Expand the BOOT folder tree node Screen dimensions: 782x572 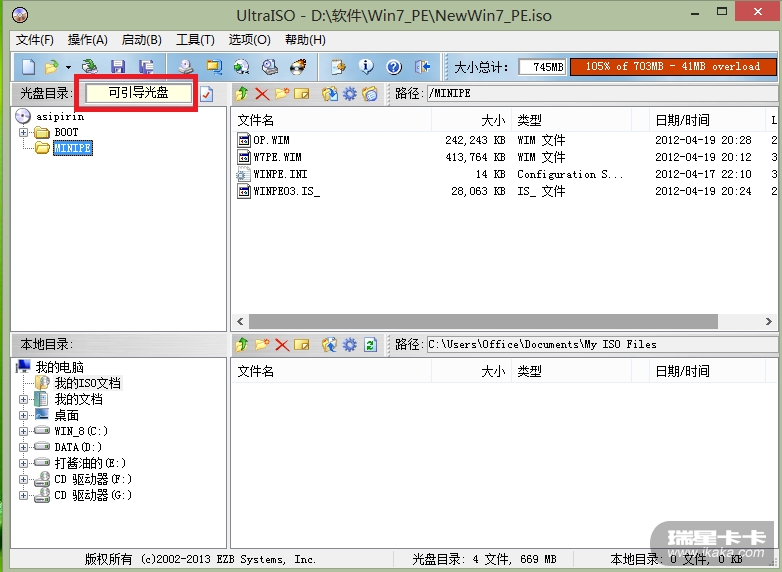(x=23, y=132)
